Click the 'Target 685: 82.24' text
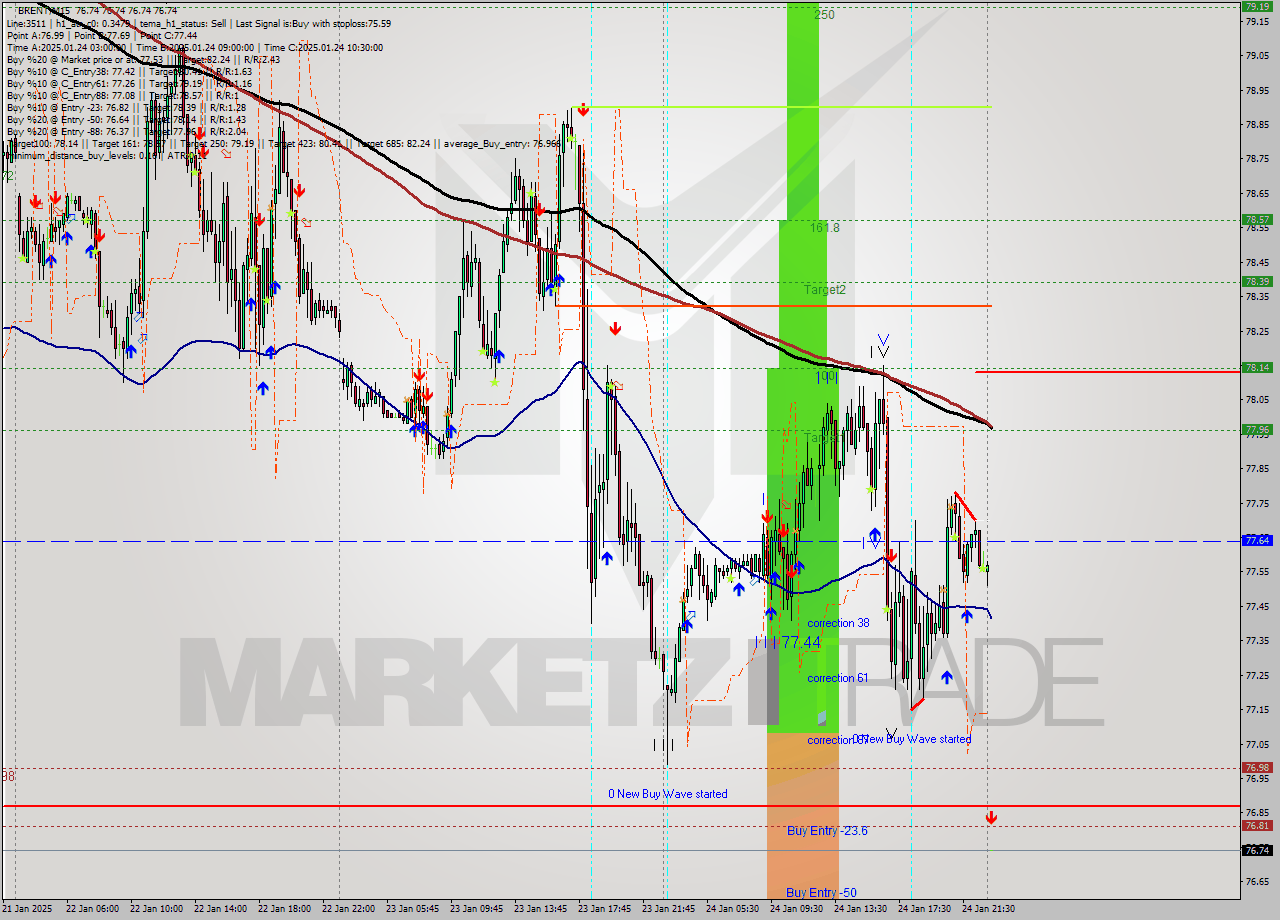This screenshot has height=920, width=1280. click(393, 143)
